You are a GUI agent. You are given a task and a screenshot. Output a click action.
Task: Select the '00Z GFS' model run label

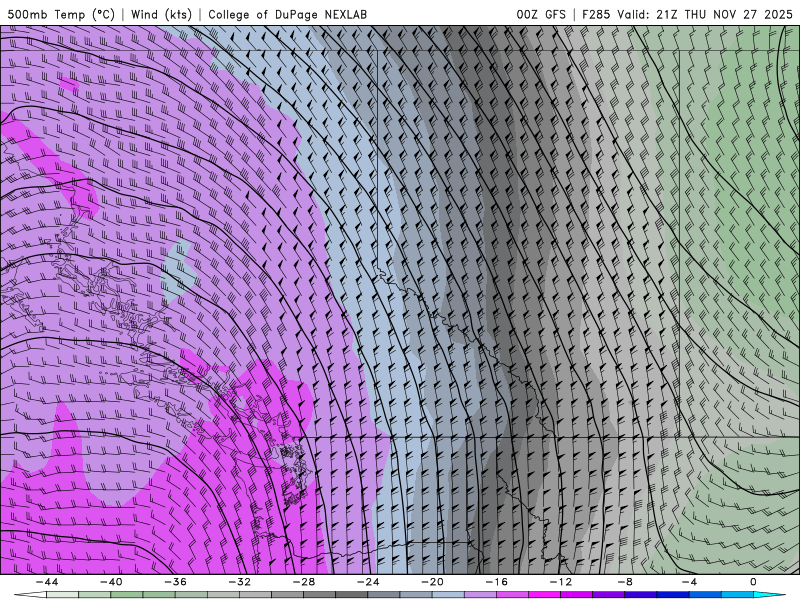(541, 14)
